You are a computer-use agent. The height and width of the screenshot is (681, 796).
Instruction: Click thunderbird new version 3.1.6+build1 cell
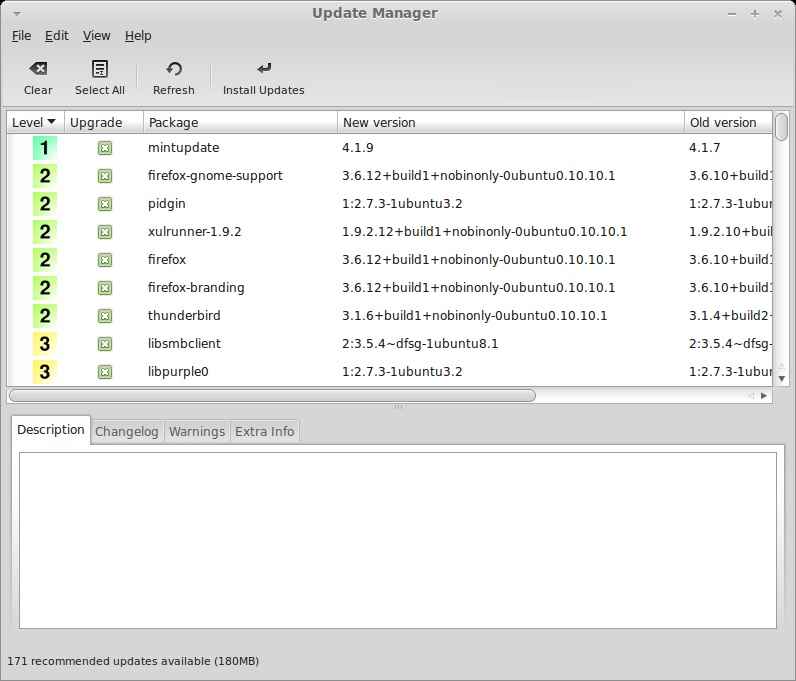474,315
